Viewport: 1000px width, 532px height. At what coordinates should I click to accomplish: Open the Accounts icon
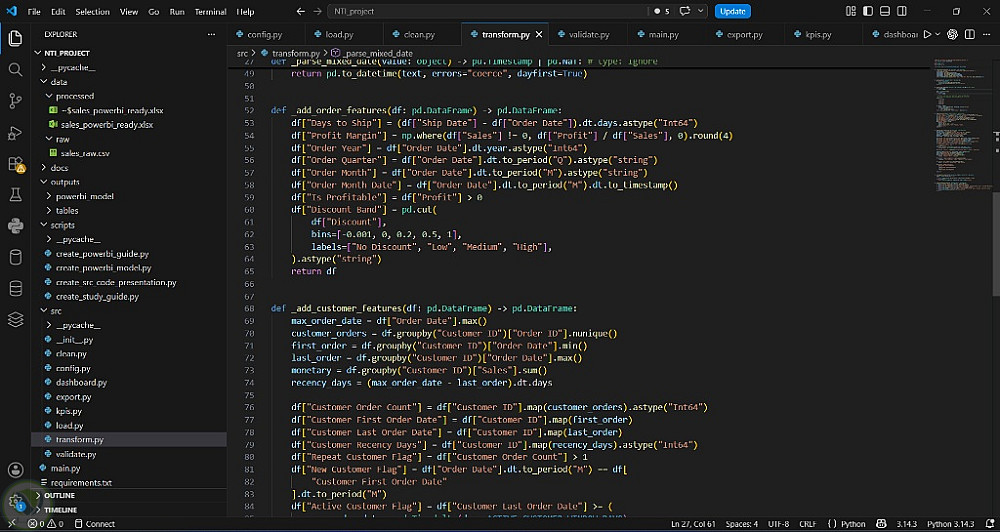tap(15, 471)
